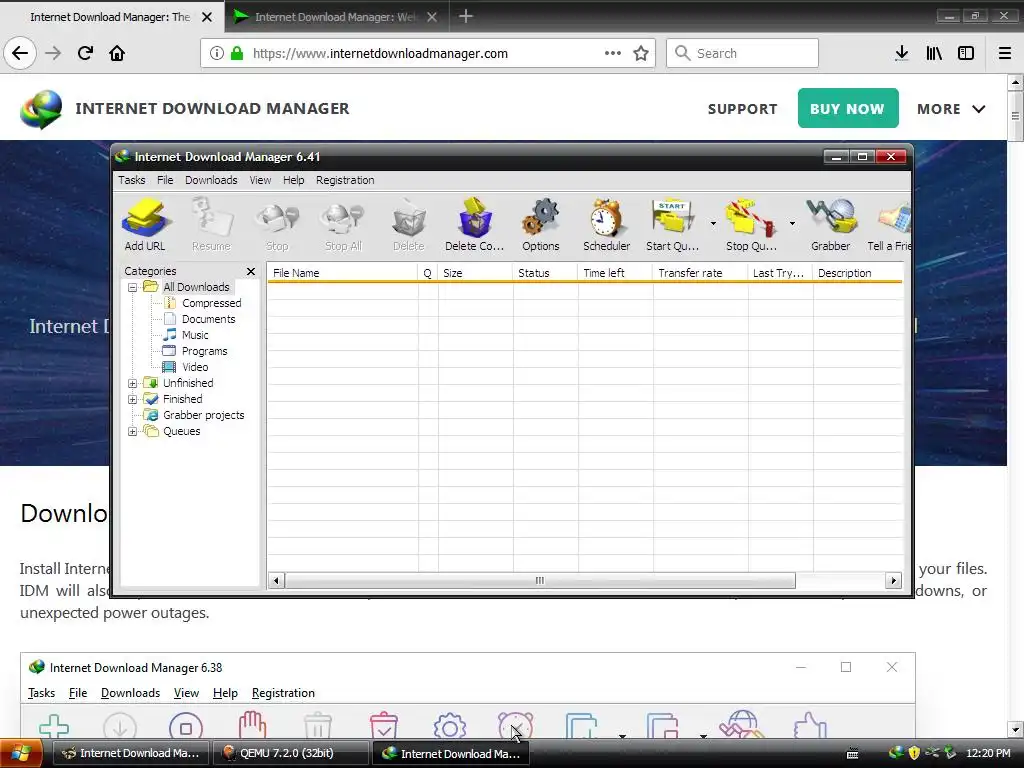Open the Scheduler clock icon
This screenshot has width=1024, height=768.
point(607,225)
